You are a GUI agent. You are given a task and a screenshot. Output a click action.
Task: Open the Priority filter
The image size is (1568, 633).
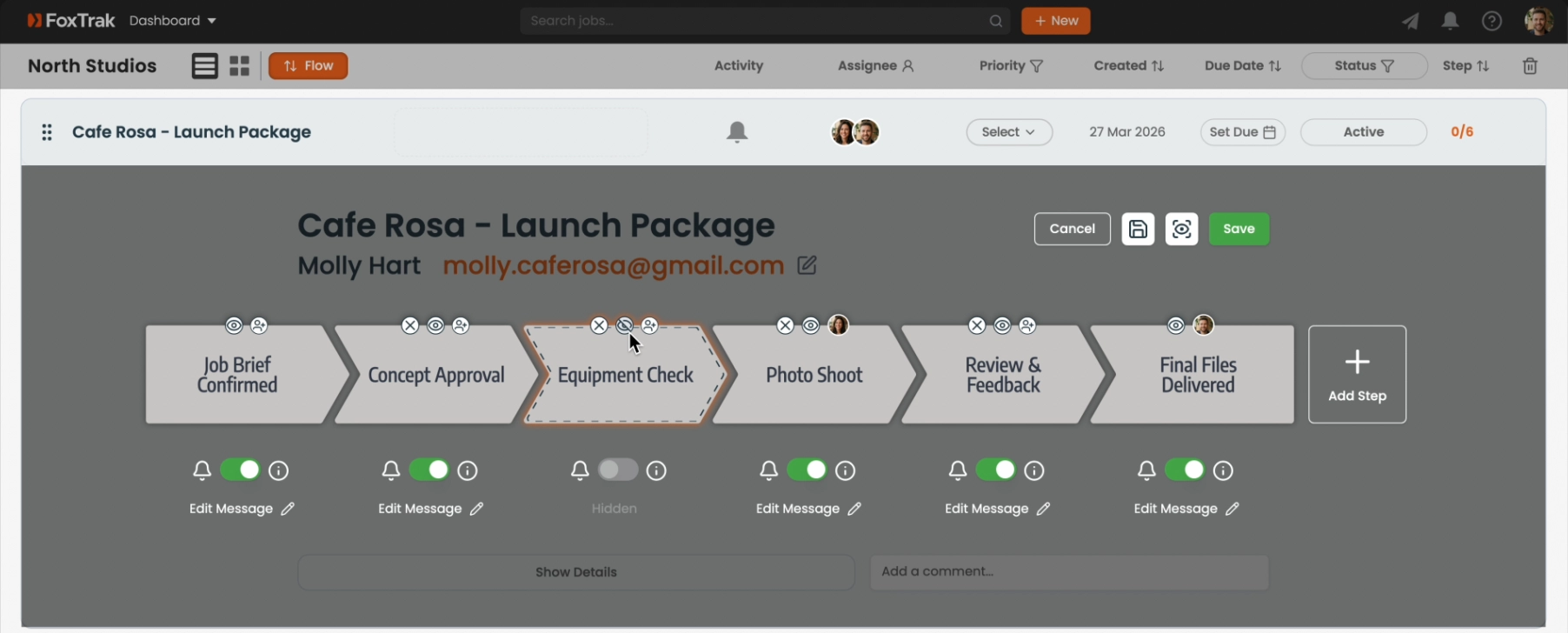pyautogui.click(x=1011, y=66)
